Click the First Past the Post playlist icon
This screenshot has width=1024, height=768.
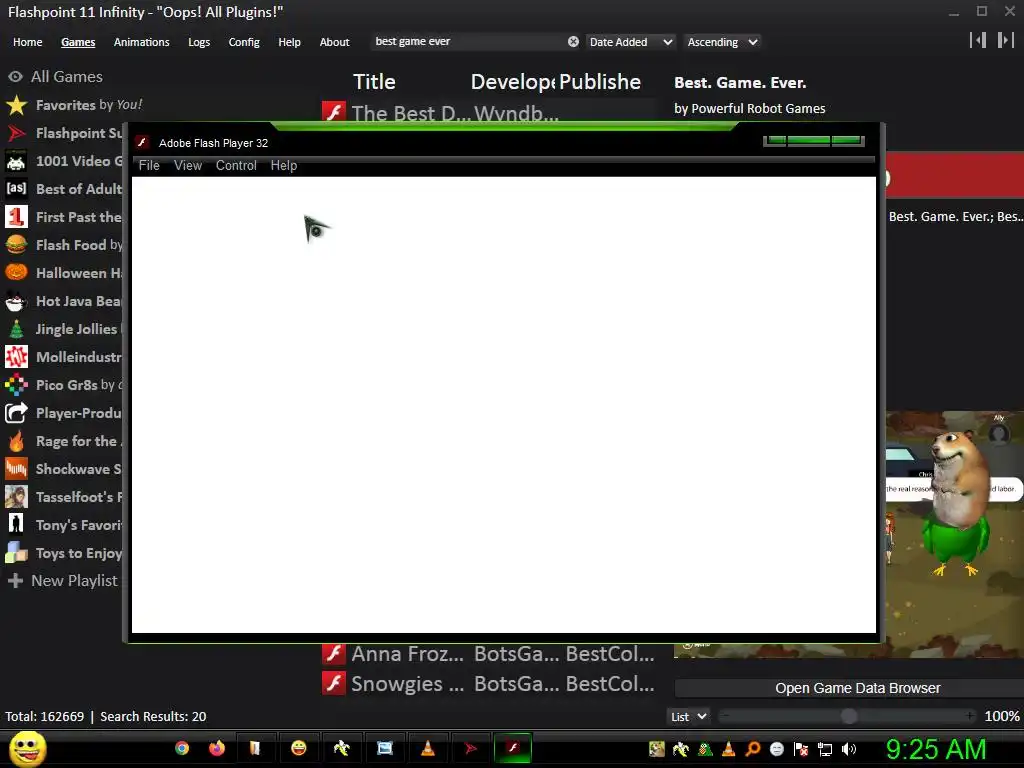pos(16,217)
